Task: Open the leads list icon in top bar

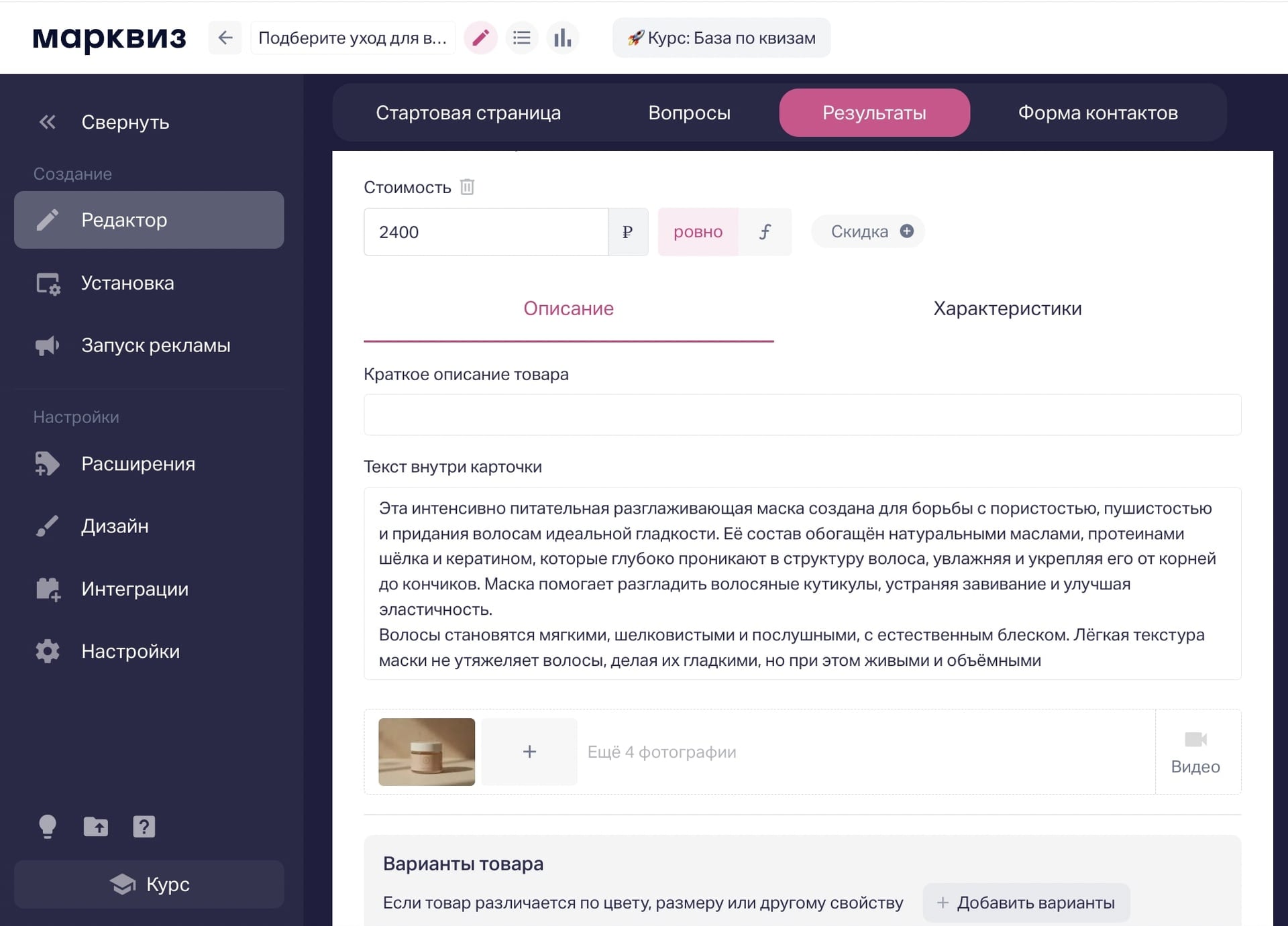Action: click(x=522, y=38)
